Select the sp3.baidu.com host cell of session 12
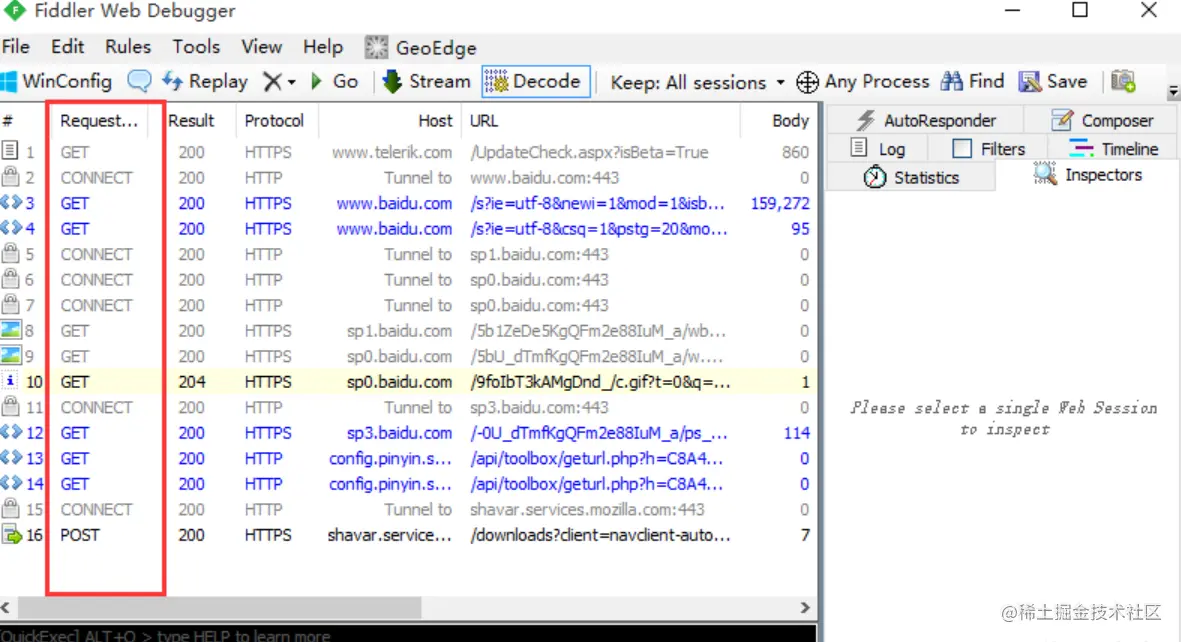 [x=399, y=433]
